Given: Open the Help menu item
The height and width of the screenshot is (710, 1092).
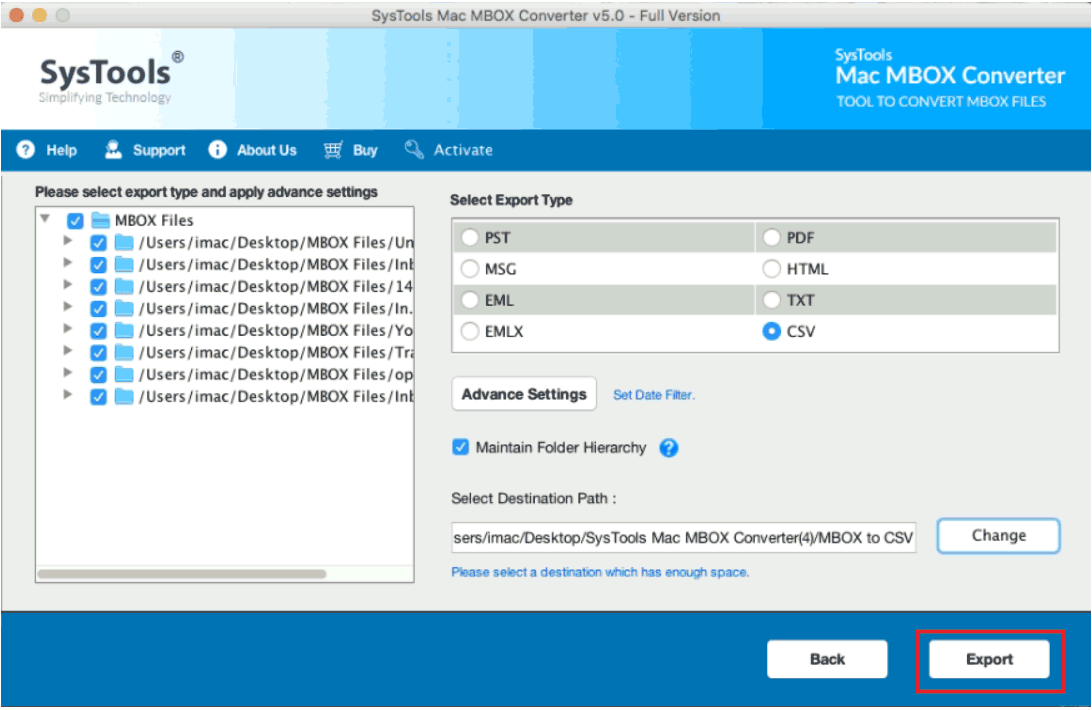Looking at the screenshot, I should point(47,150).
